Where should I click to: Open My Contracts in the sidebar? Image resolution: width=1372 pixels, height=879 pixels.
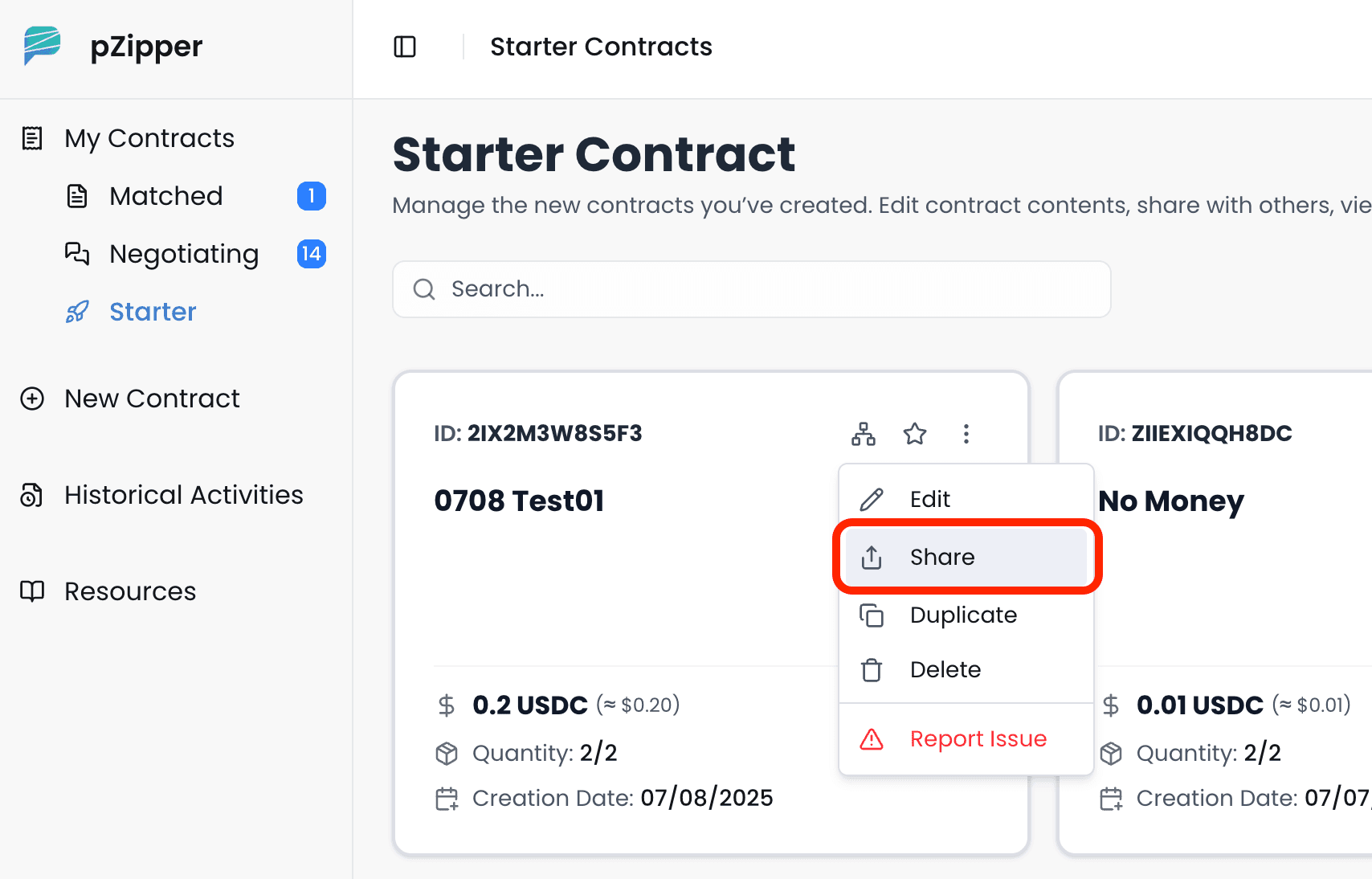[149, 138]
